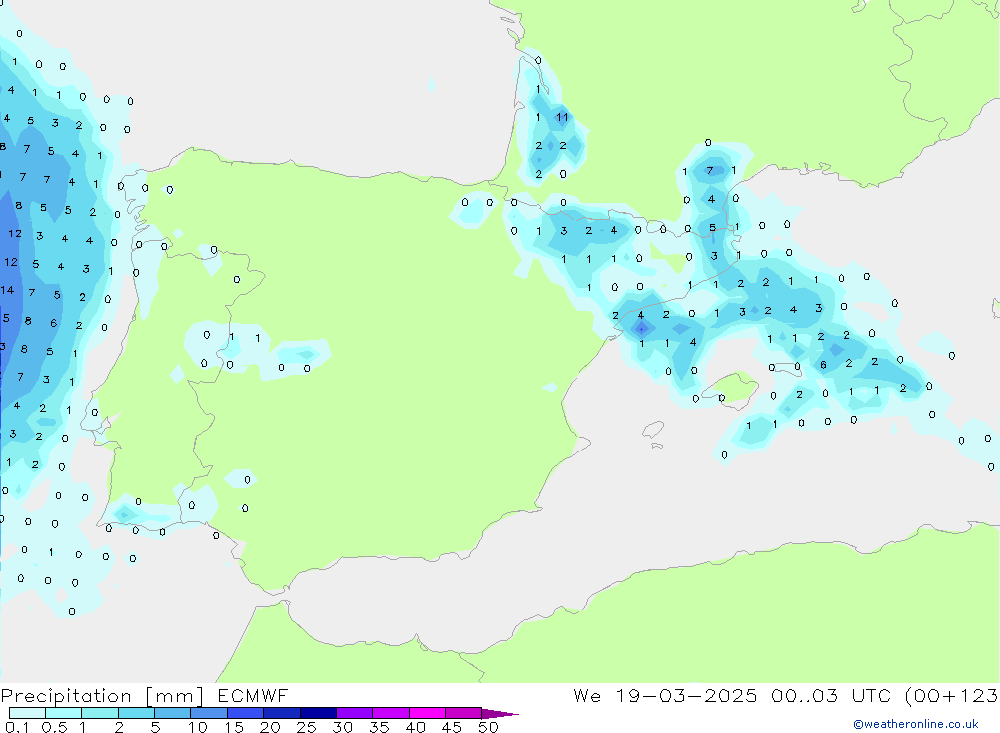Click the legend scale label '45'
This screenshot has height=733, width=1000.
click(x=452, y=727)
